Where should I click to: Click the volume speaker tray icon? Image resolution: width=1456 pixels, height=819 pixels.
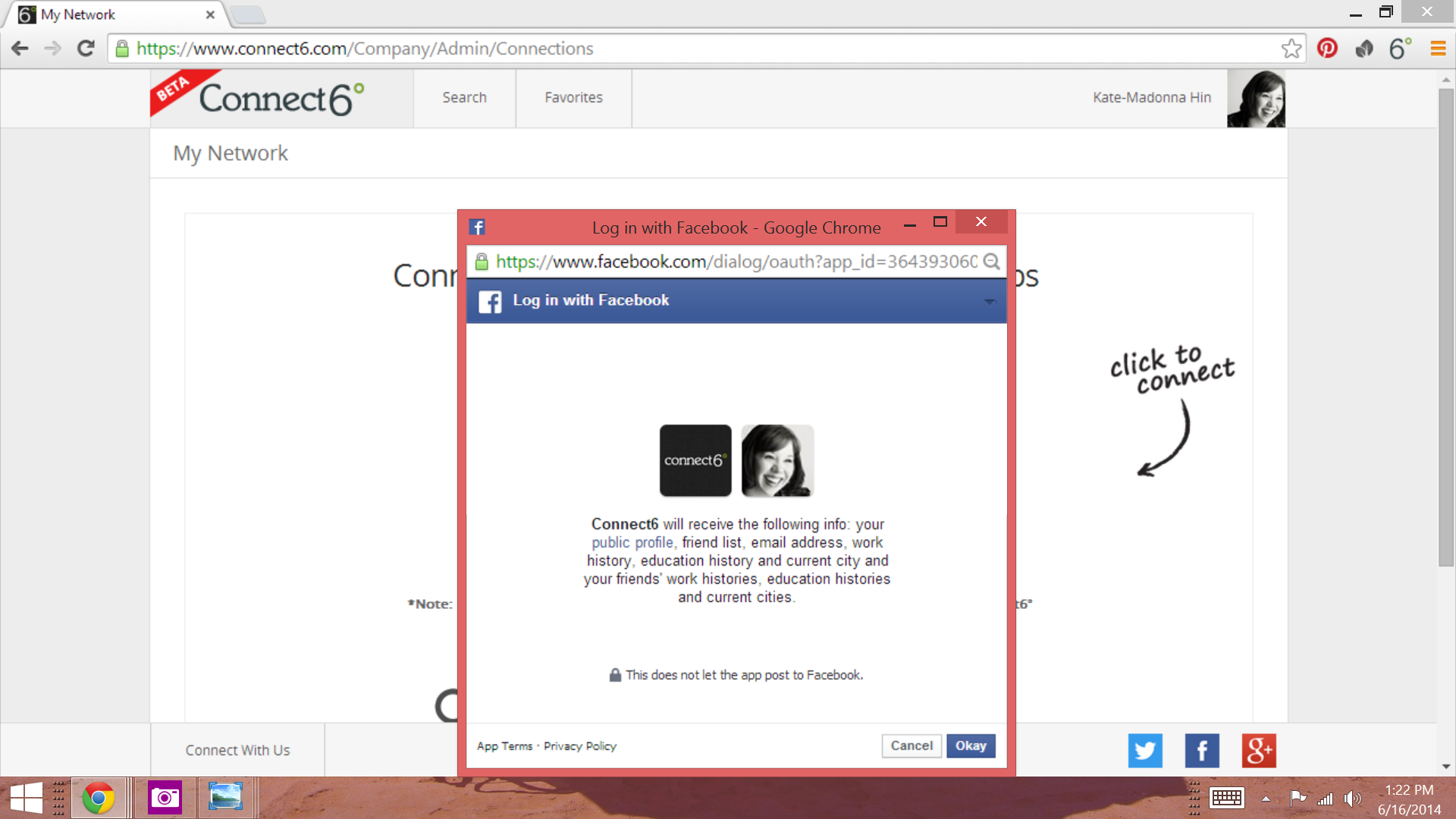[x=1352, y=799]
